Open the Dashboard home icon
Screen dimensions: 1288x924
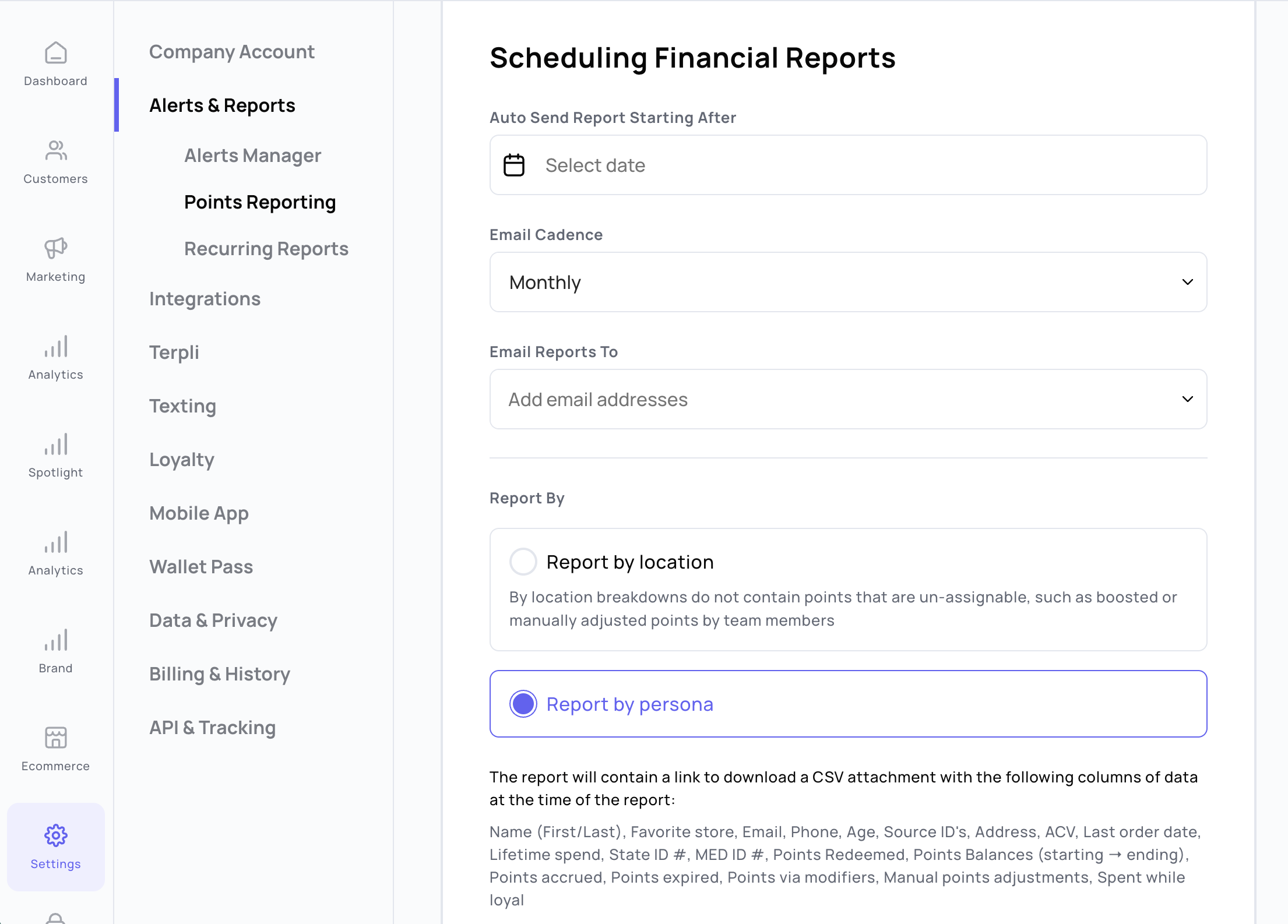click(x=56, y=53)
